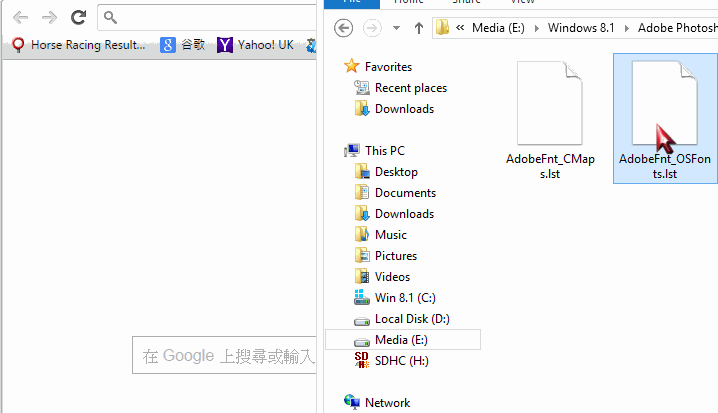The width and height of the screenshot is (718, 413).
Task: Click the Local Disk (D:) drive icon
Action: point(362,321)
